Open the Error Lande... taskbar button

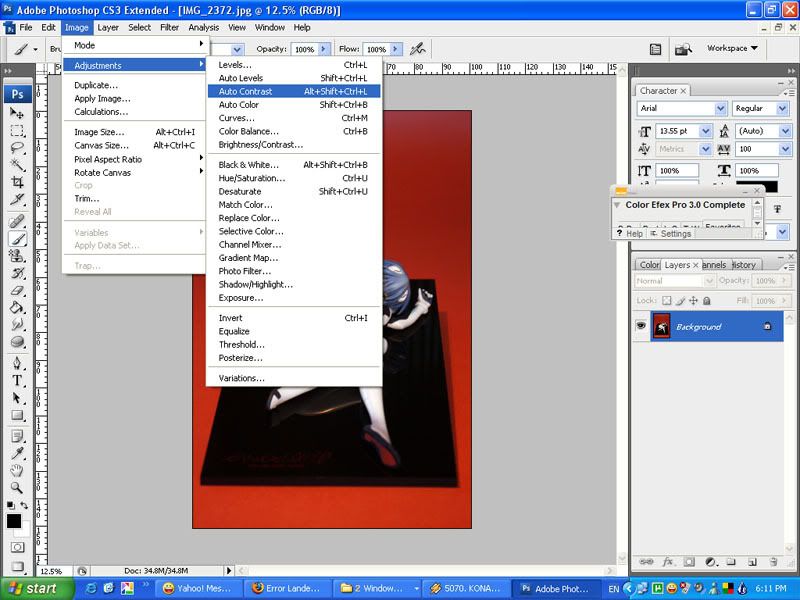(287, 589)
